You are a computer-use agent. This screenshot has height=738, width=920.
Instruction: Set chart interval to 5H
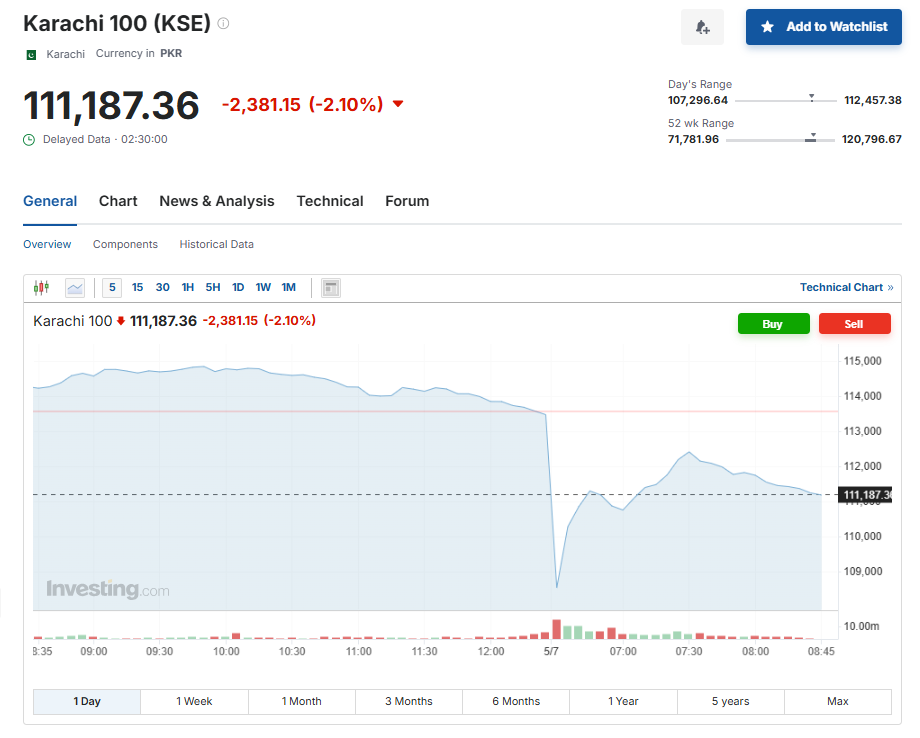pos(213,287)
